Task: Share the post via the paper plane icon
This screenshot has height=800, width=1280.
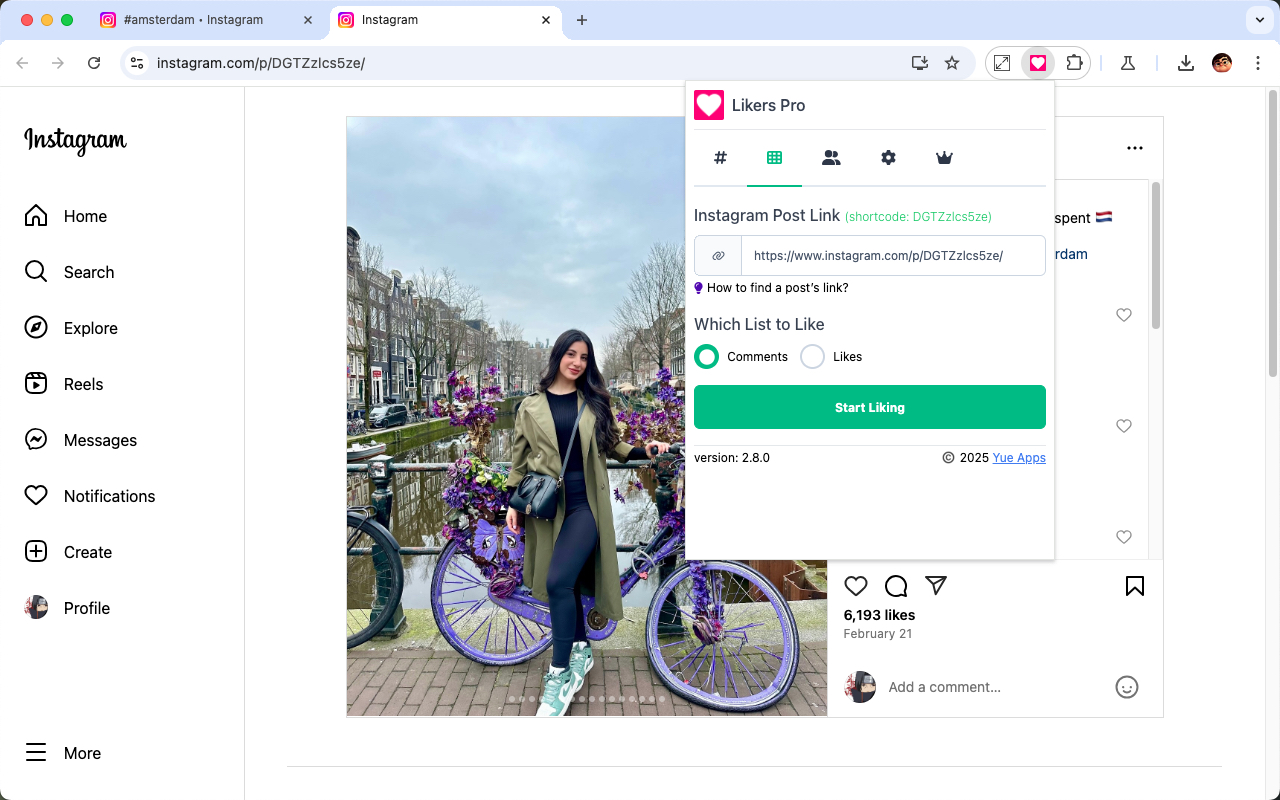Action: coord(936,586)
